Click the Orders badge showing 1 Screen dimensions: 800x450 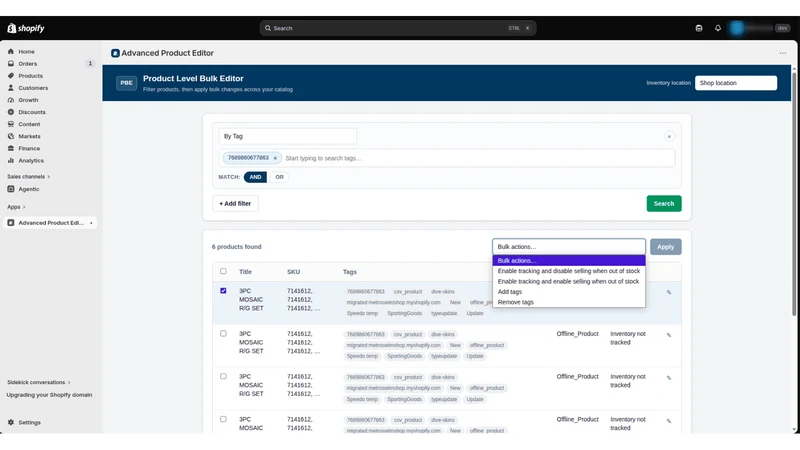(90, 64)
